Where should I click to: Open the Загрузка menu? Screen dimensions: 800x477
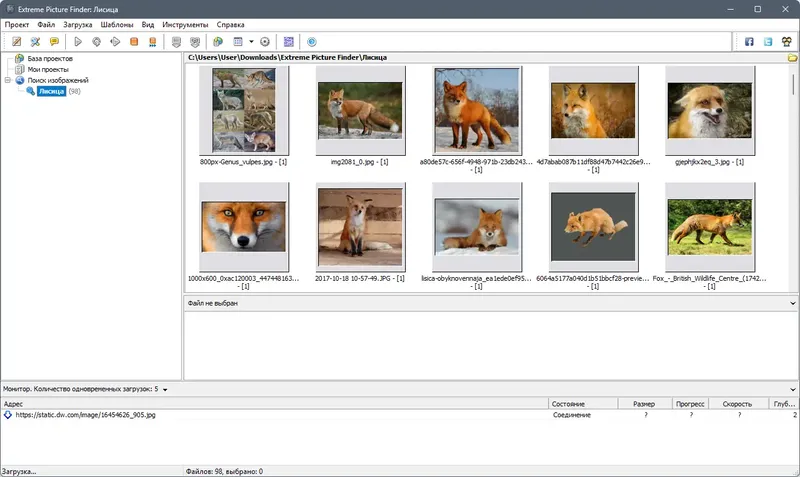(78, 24)
